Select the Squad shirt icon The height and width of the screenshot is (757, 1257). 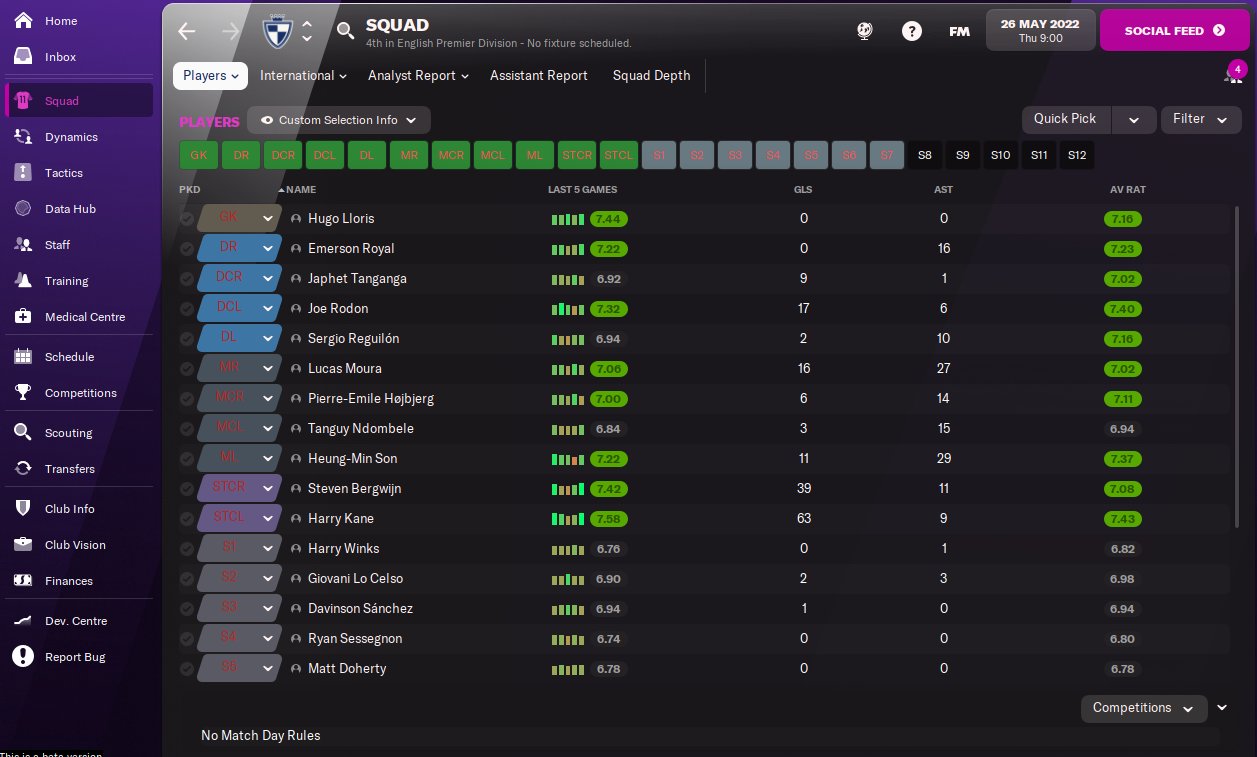coord(23,101)
